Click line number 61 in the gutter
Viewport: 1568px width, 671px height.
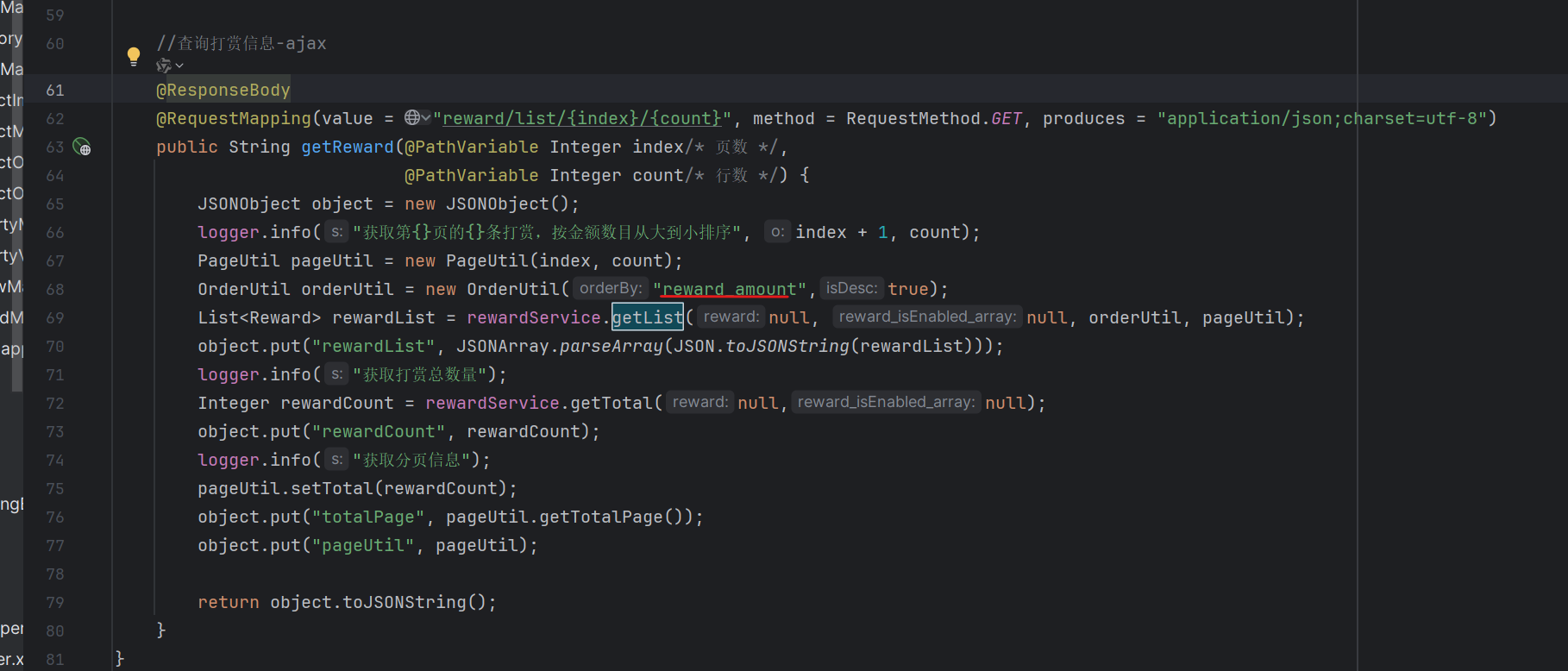tap(55, 90)
